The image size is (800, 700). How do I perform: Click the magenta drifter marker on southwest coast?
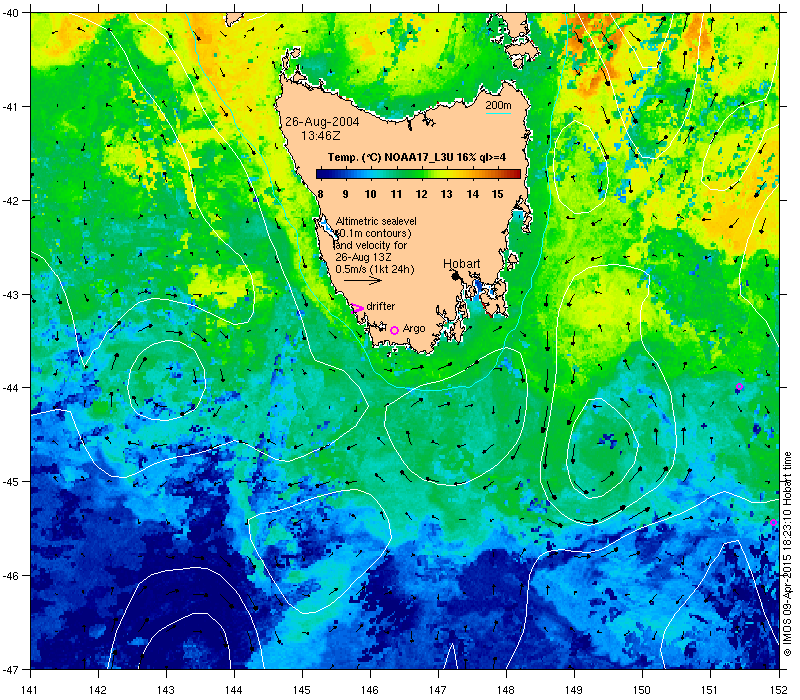(x=357, y=308)
